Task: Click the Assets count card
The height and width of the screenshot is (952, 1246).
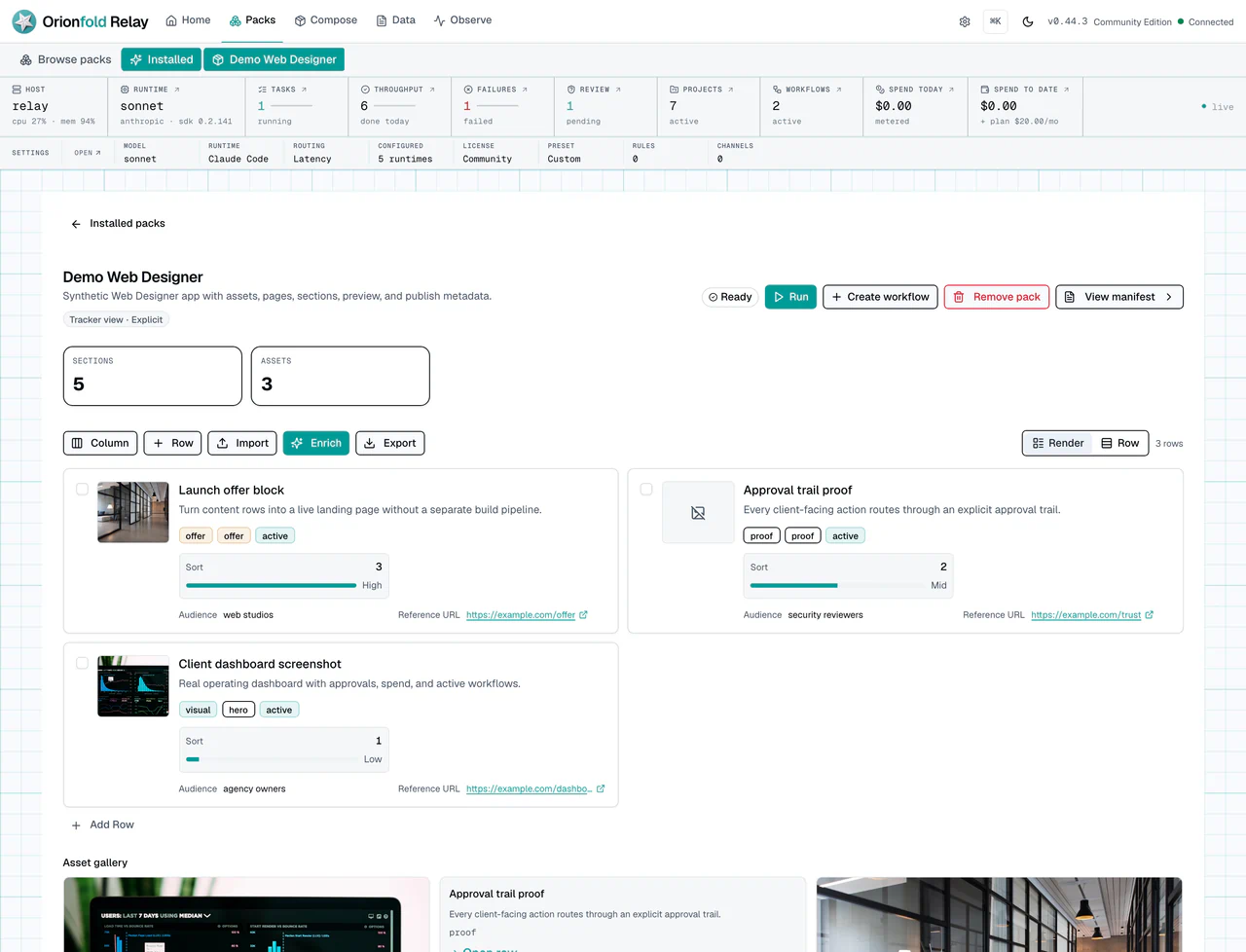Action: (x=340, y=376)
